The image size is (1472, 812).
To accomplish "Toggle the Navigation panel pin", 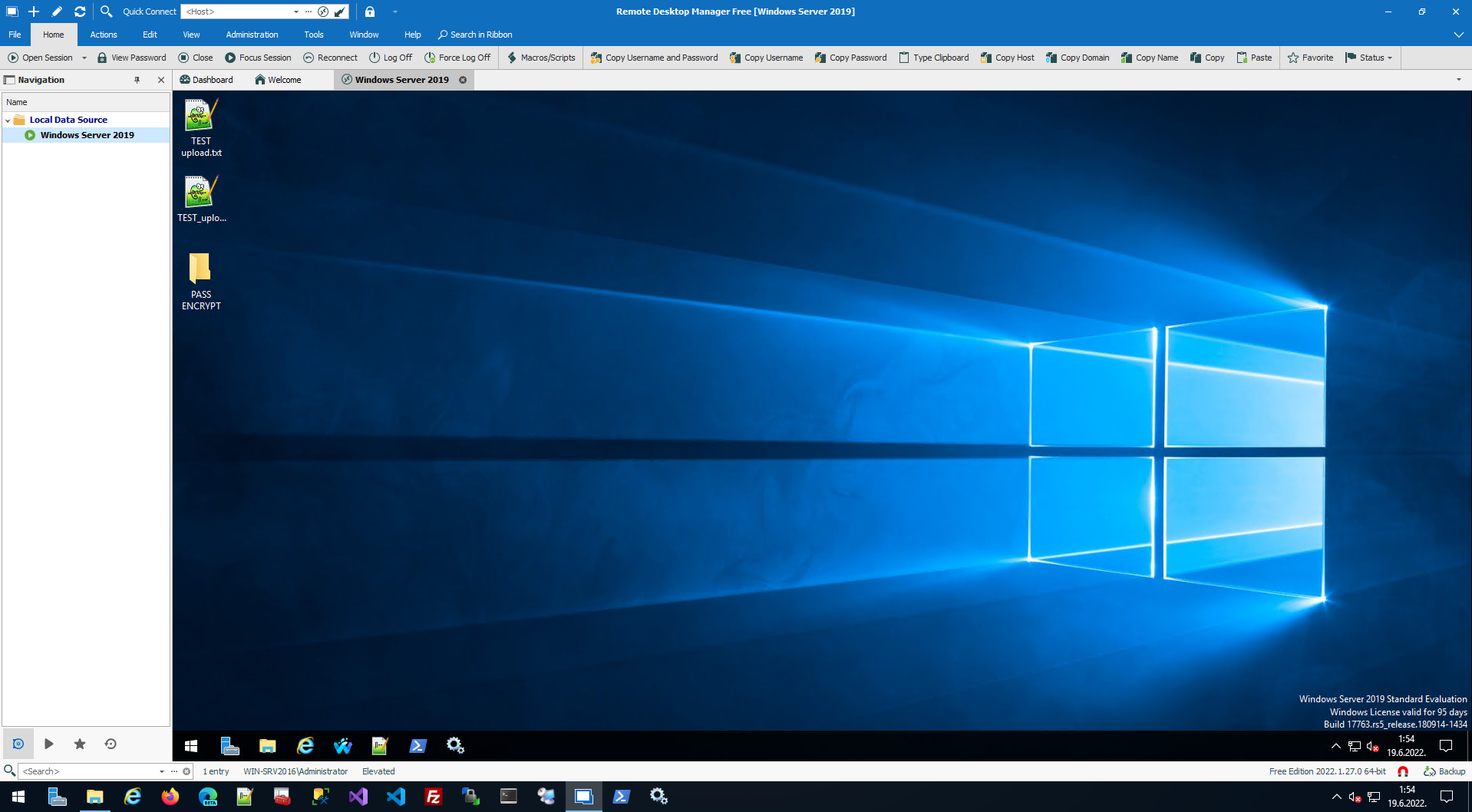I will point(137,80).
